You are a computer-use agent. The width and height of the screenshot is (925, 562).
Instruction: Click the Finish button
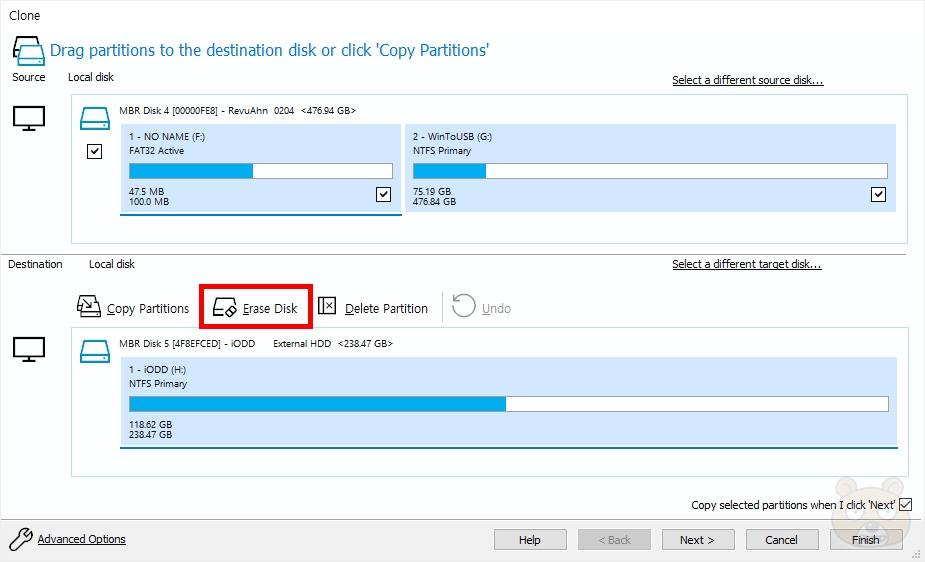pos(866,540)
